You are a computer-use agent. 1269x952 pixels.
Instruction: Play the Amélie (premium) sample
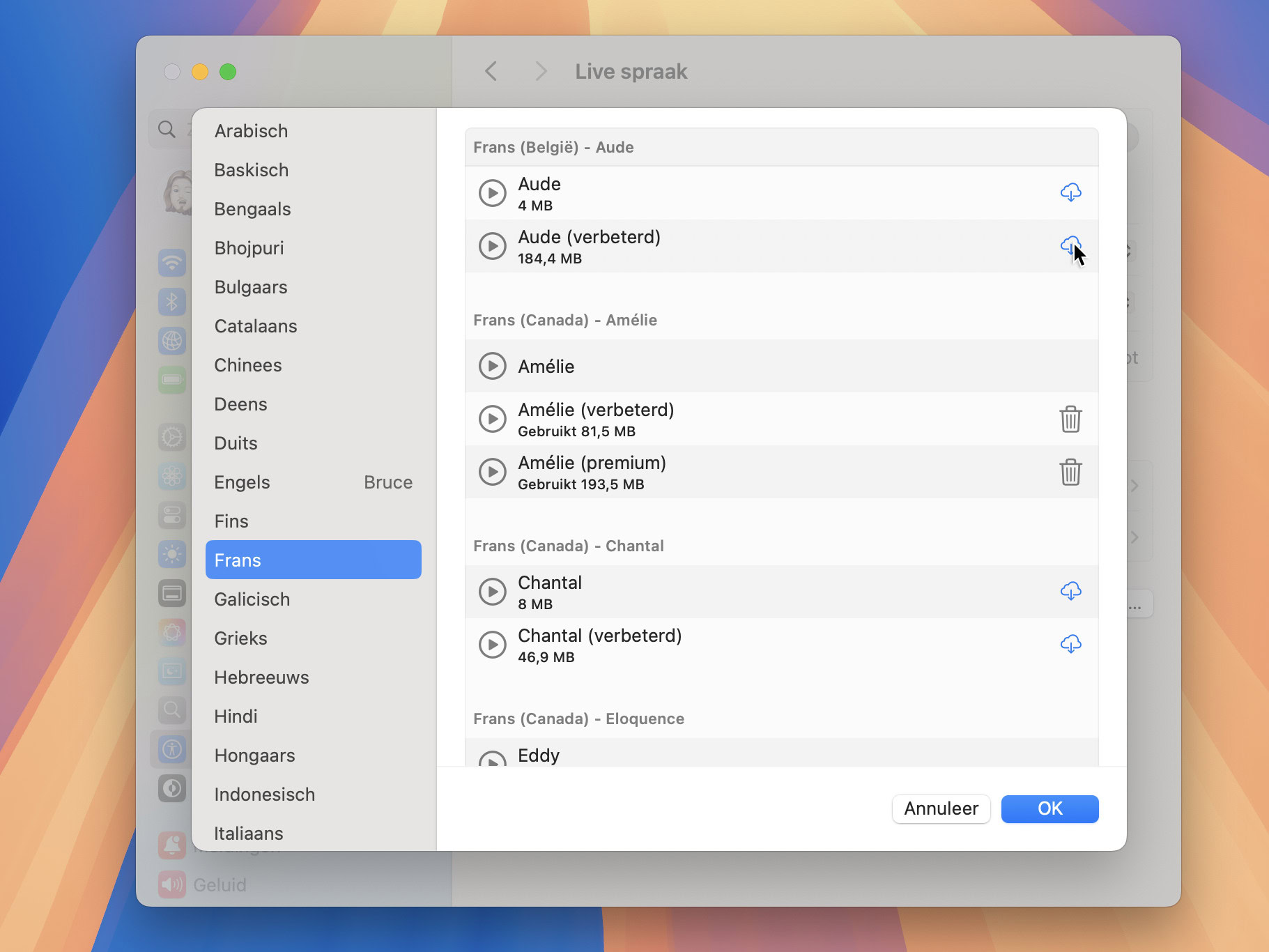click(x=493, y=472)
